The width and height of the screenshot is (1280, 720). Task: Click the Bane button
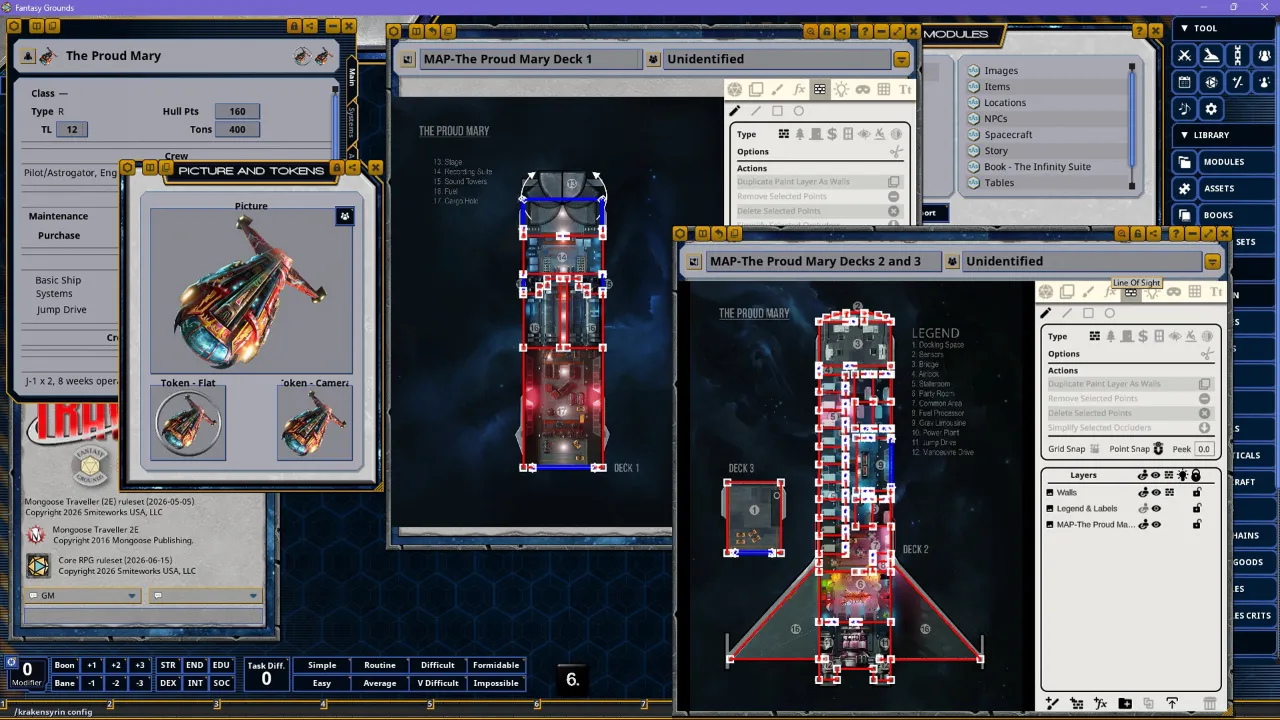click(x=64, y=683)
